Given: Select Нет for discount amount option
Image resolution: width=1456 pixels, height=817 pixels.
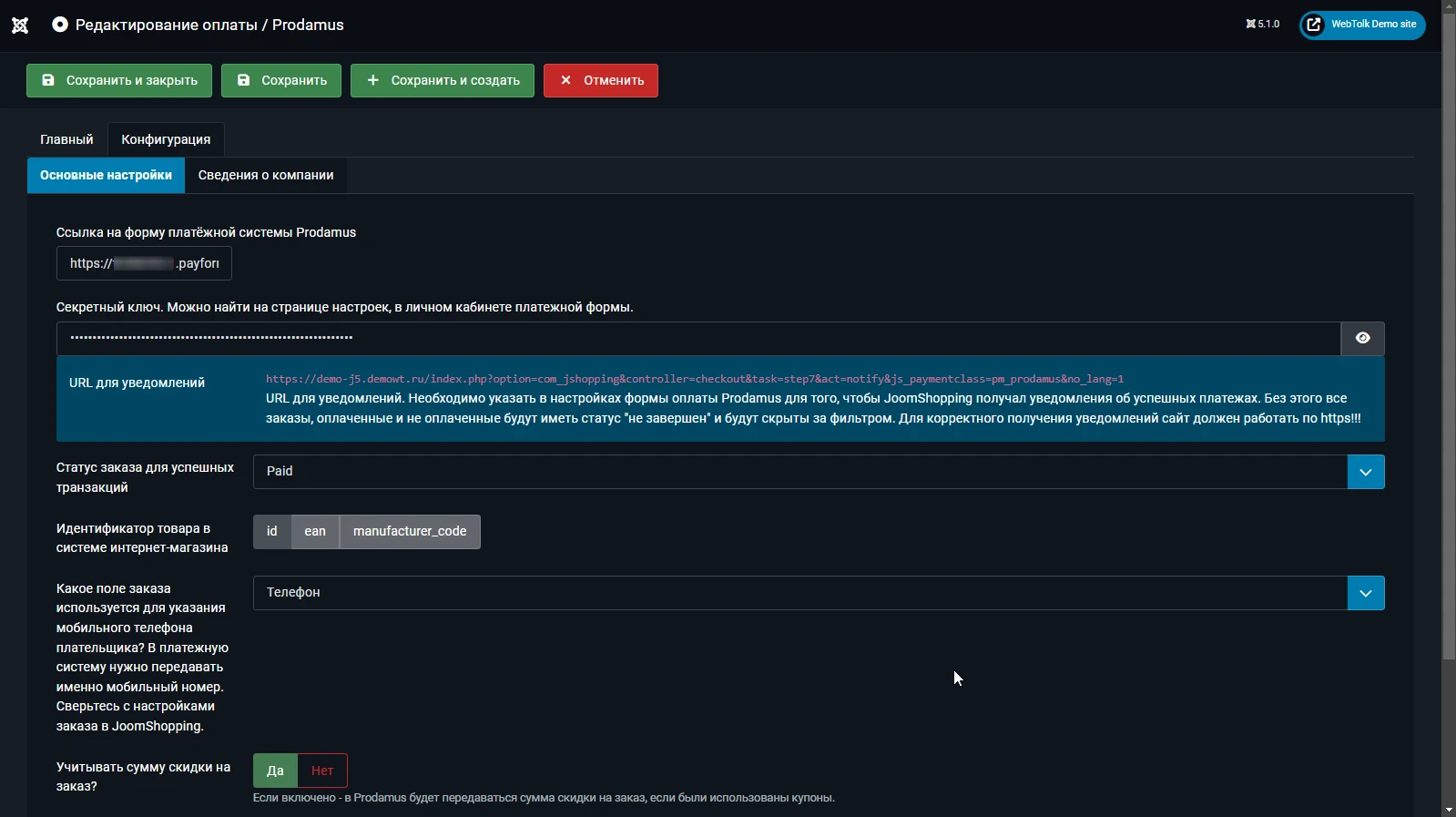Looking at the screenshot, I should (x=322, y=771).
